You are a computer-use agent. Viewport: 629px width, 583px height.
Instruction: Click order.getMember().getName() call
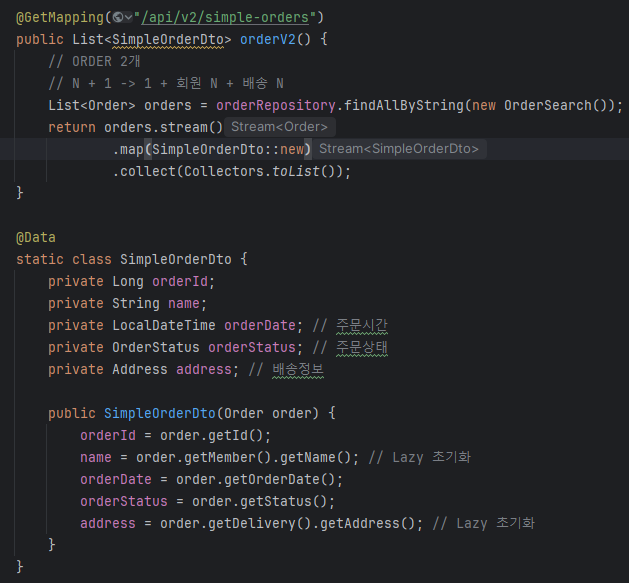tap(243, 457)
